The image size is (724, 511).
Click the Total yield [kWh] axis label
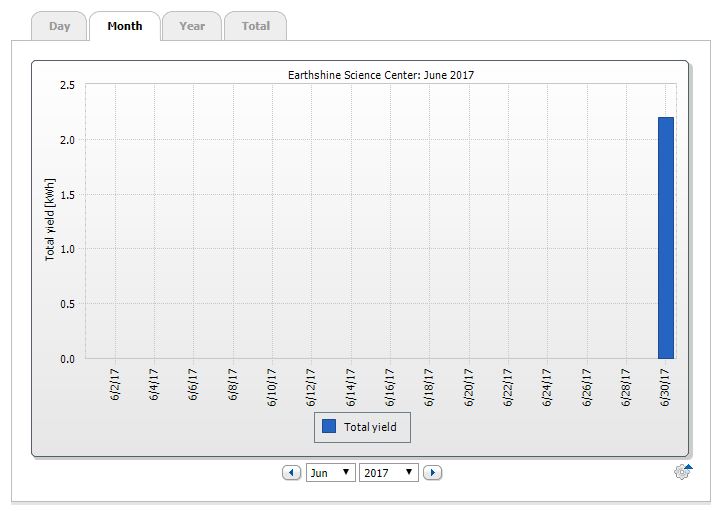[x=50, y=221]
